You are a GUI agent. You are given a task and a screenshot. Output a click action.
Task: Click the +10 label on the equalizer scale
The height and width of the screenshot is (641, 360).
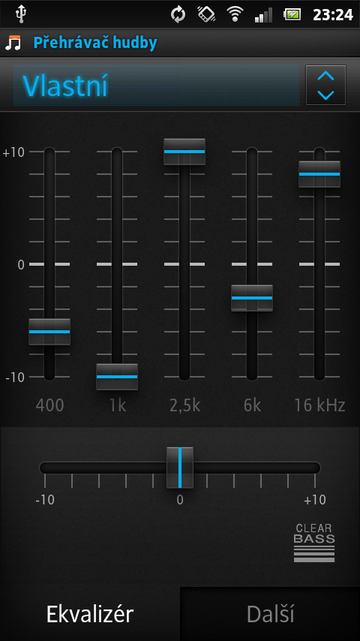13,152
